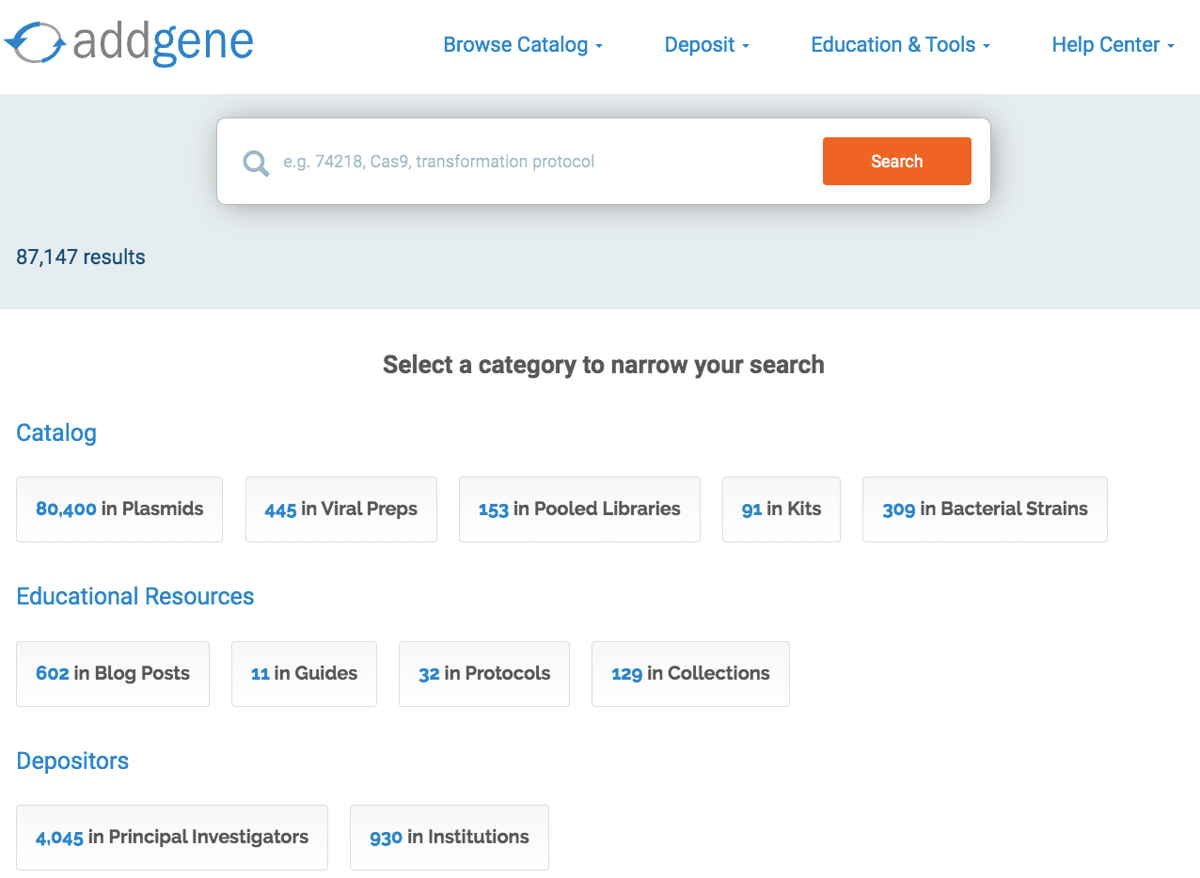This screenshot has width=1200, height=878.
Task: Browse the Collections results
Action: click(x=690, y=673)
